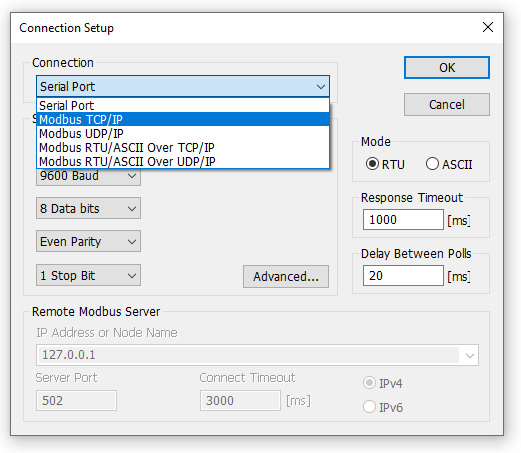Viewport: 521px width, 453px height.
Task: Choose Modbus TCP/IP from the list
Action: [x=183, y=119]
